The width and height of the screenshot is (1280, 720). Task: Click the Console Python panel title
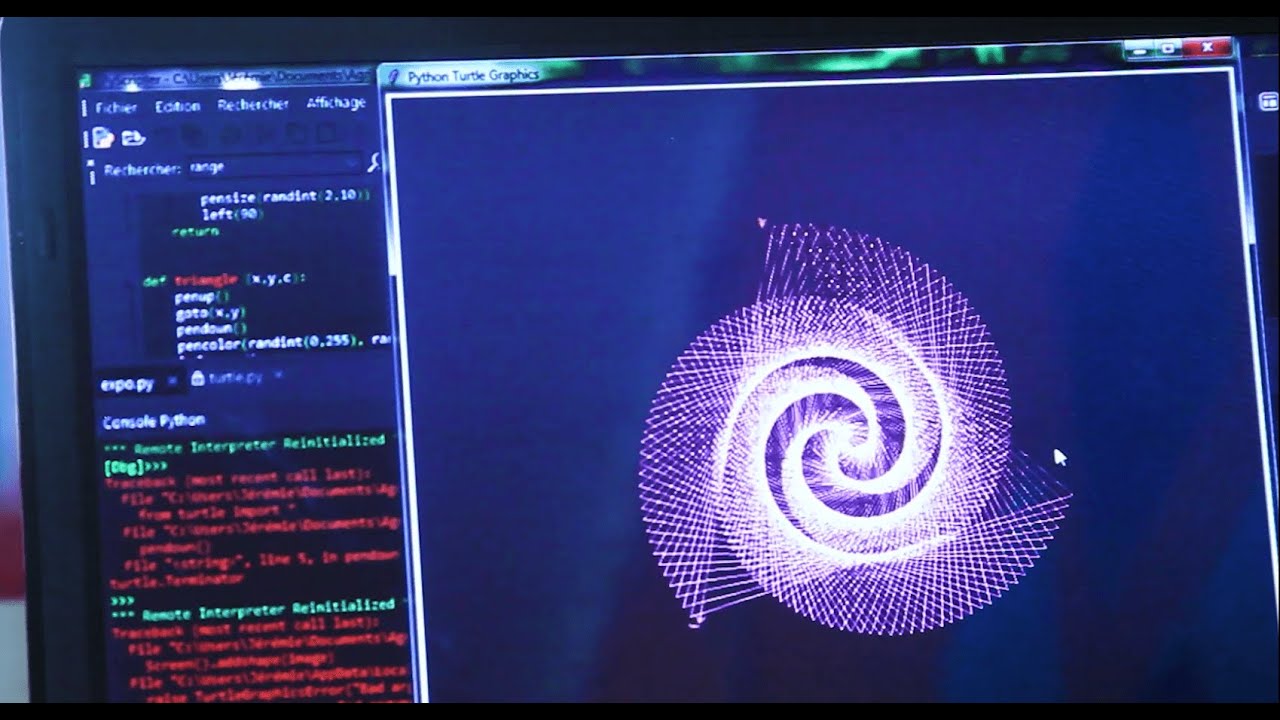(154, 421)
